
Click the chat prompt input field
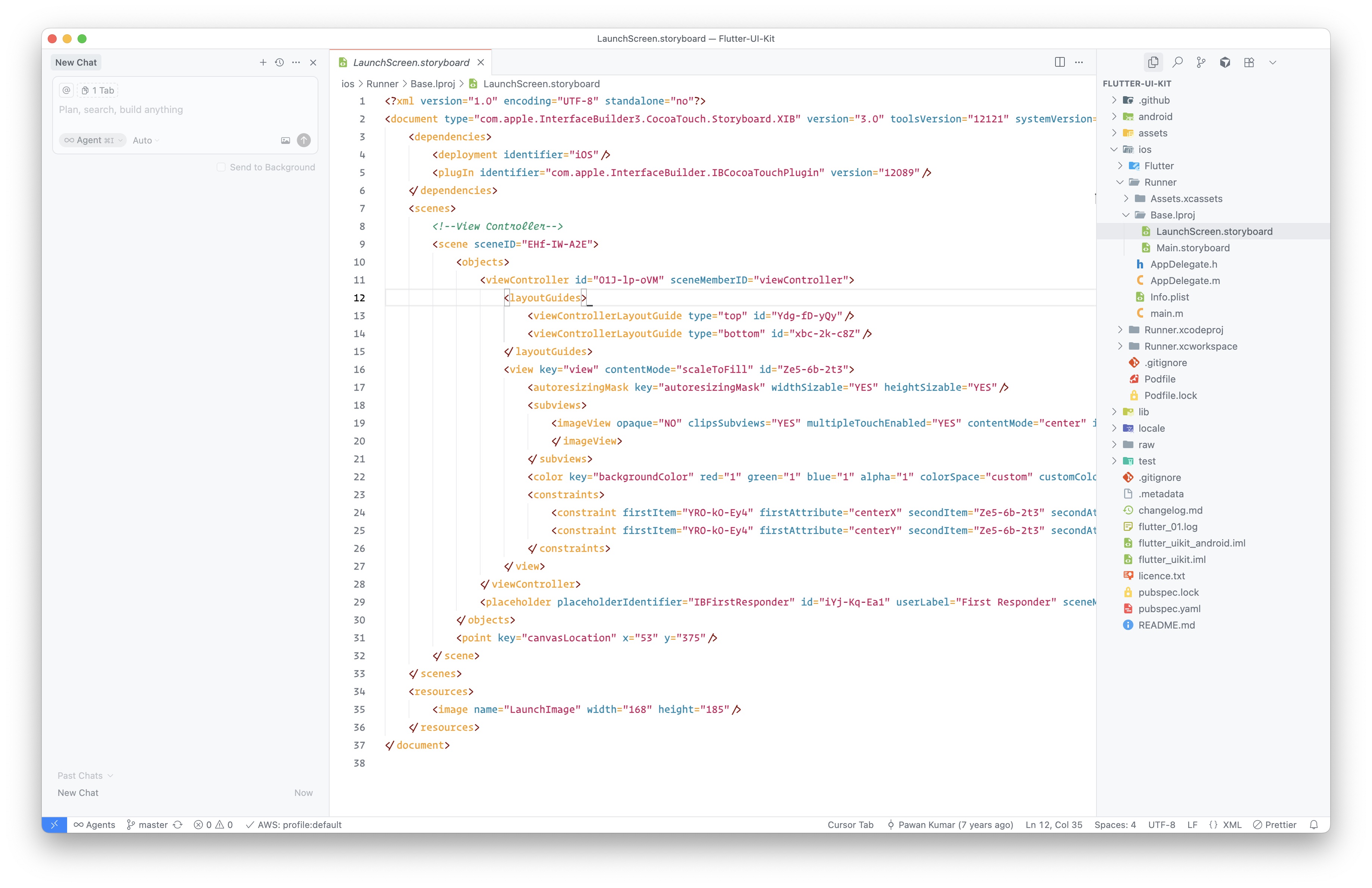(x=185, y=110)
